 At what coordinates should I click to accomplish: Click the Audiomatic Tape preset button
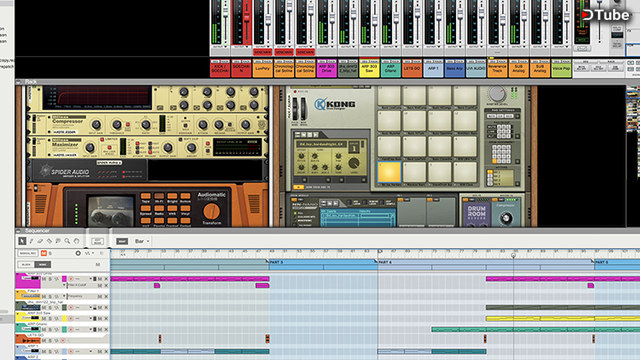pyautogui.click(x=146, y=196)
